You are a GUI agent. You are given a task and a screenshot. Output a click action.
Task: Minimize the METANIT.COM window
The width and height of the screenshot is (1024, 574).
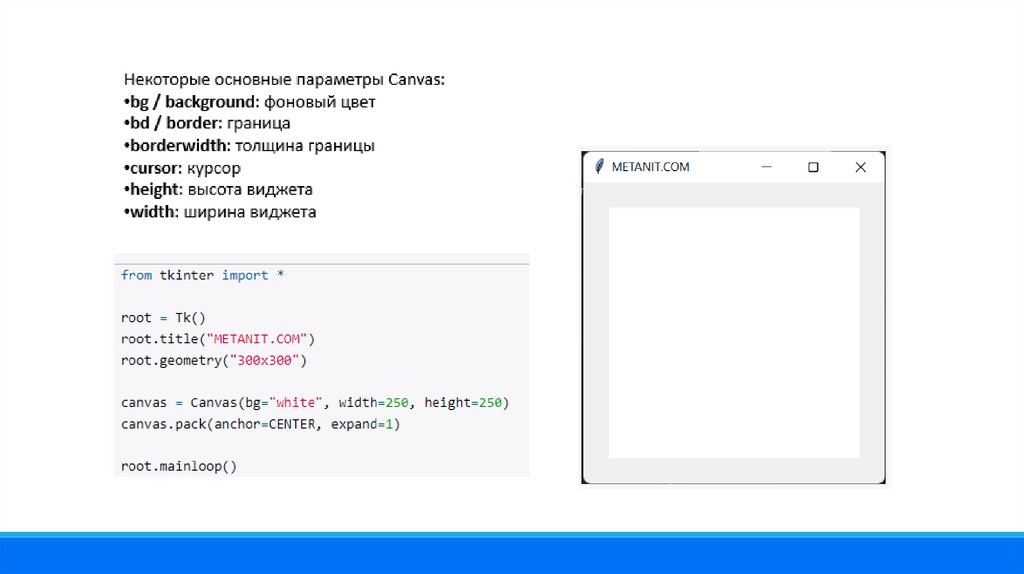click(x=767, y=167)
